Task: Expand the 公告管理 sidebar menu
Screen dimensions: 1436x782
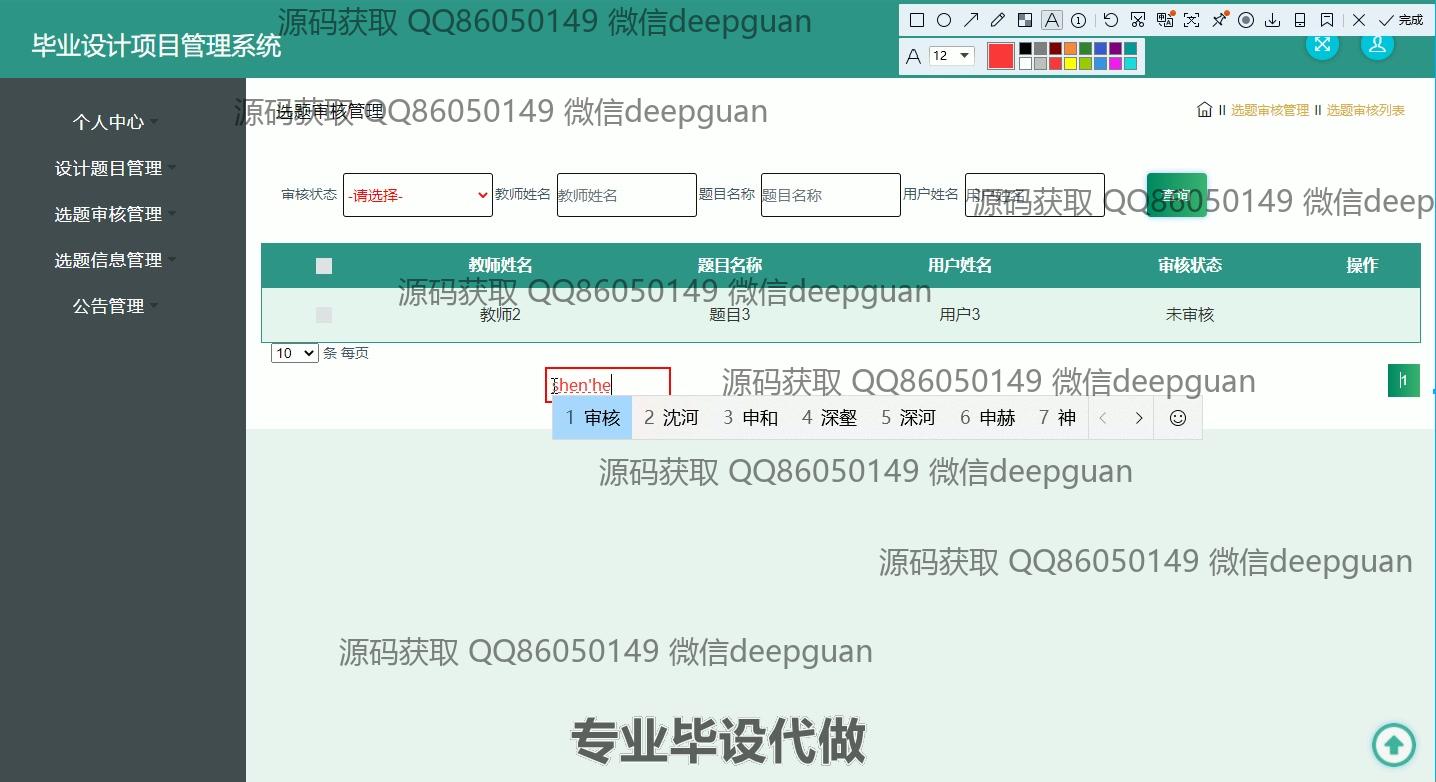Action: coord(109,306)
